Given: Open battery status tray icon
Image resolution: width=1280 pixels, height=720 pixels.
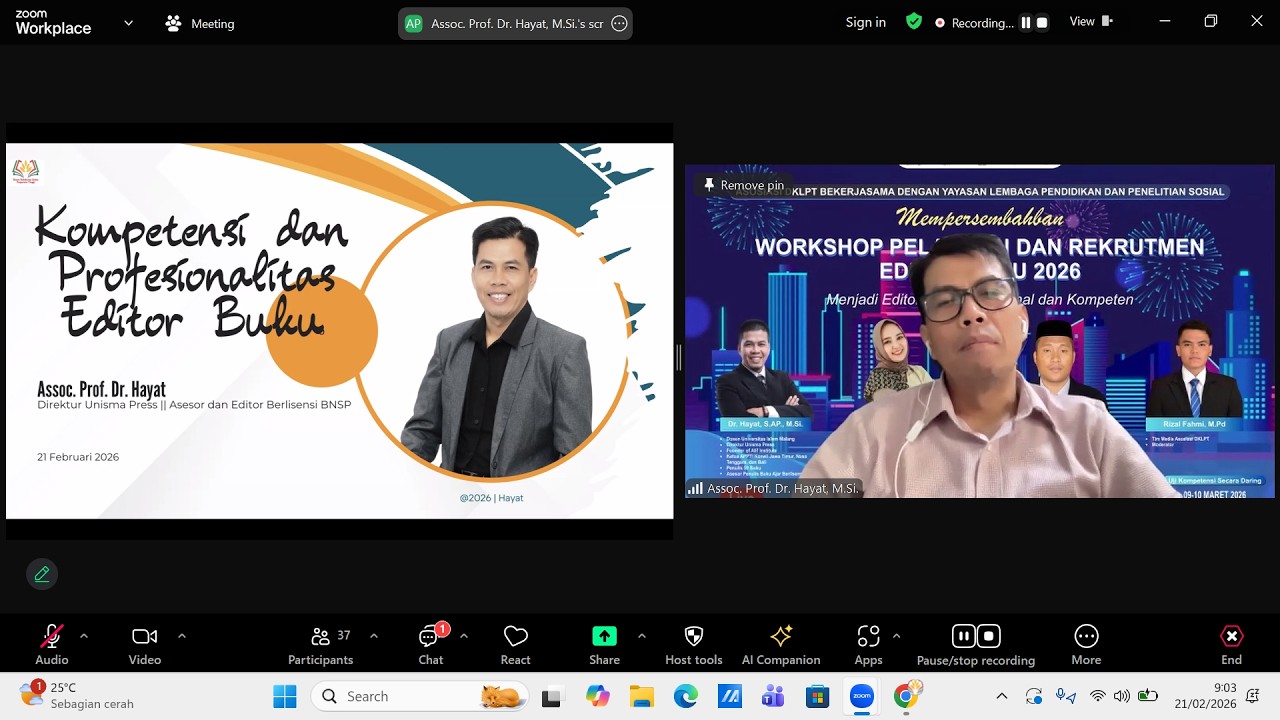Looking at the screenshot, I should [1148, 696].
